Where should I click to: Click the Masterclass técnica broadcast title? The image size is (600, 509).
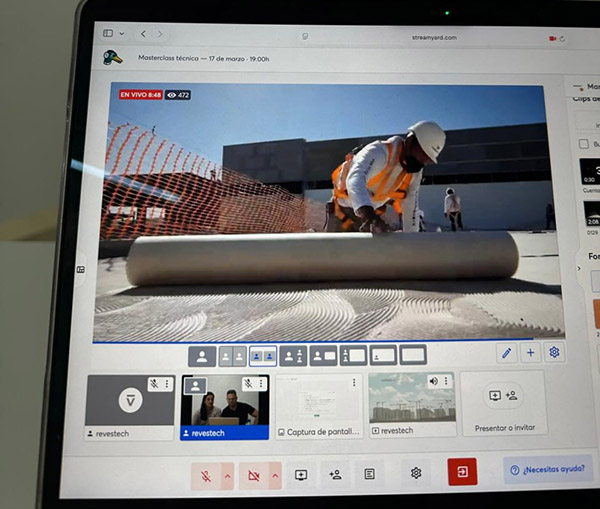coord(203,59)
